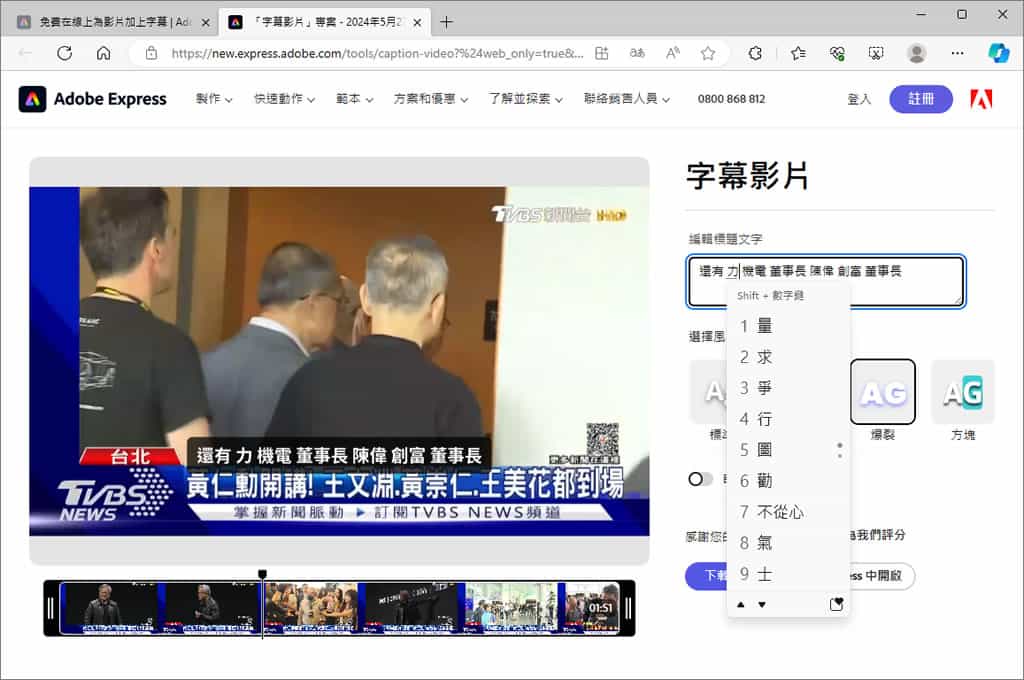Choose IME candidate 6 勸
This screenshot has height=680, width=1024.
788,481
